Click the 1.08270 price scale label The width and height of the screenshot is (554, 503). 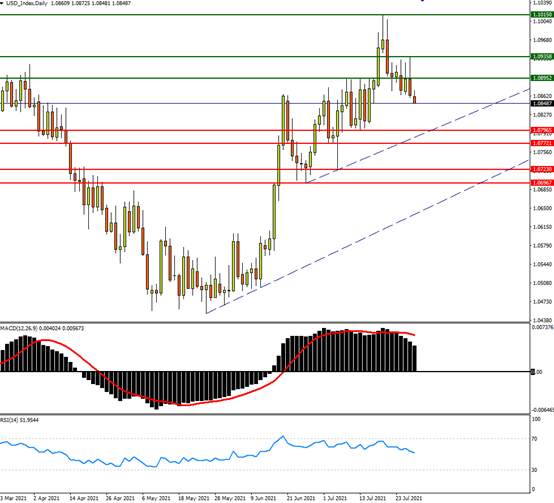(543, 114)
